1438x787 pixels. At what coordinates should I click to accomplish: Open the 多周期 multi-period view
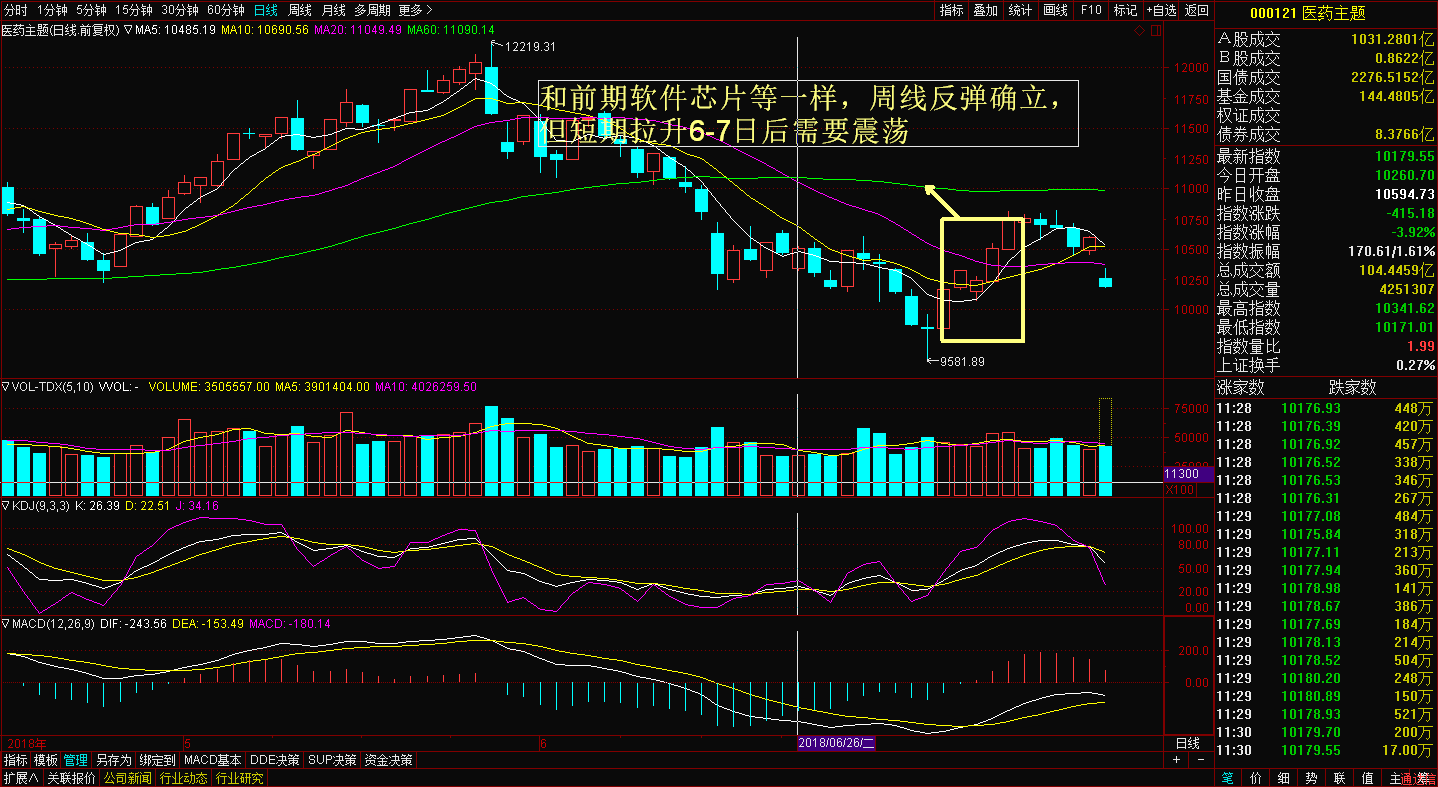point(372,10)
